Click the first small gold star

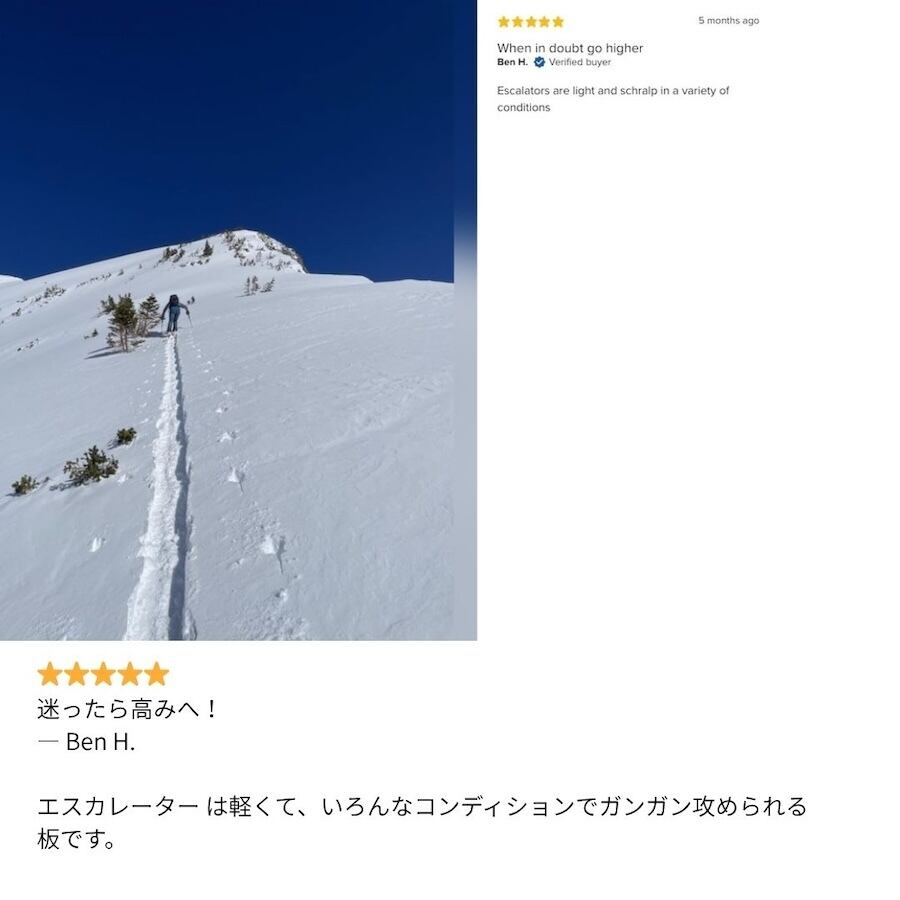click(504, 22)
